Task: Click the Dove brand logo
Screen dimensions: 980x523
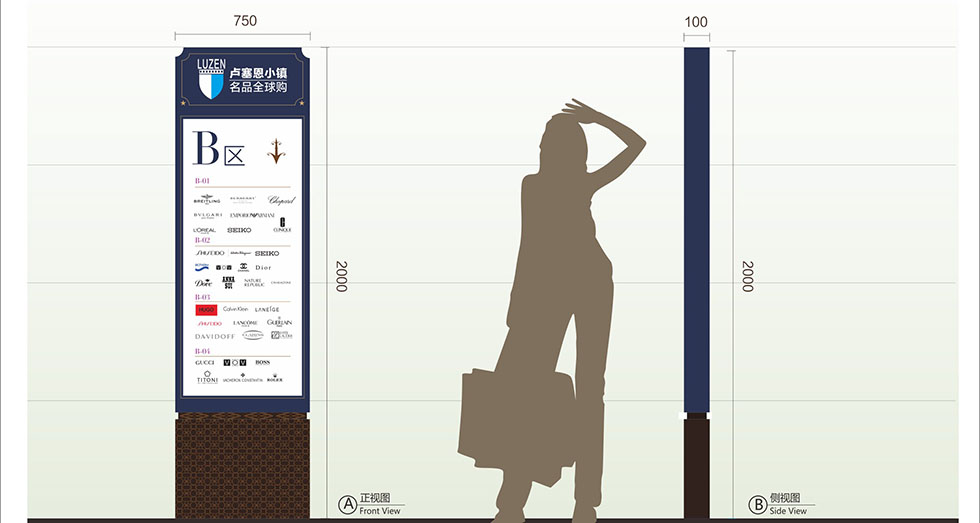Action: coord(203,283)
